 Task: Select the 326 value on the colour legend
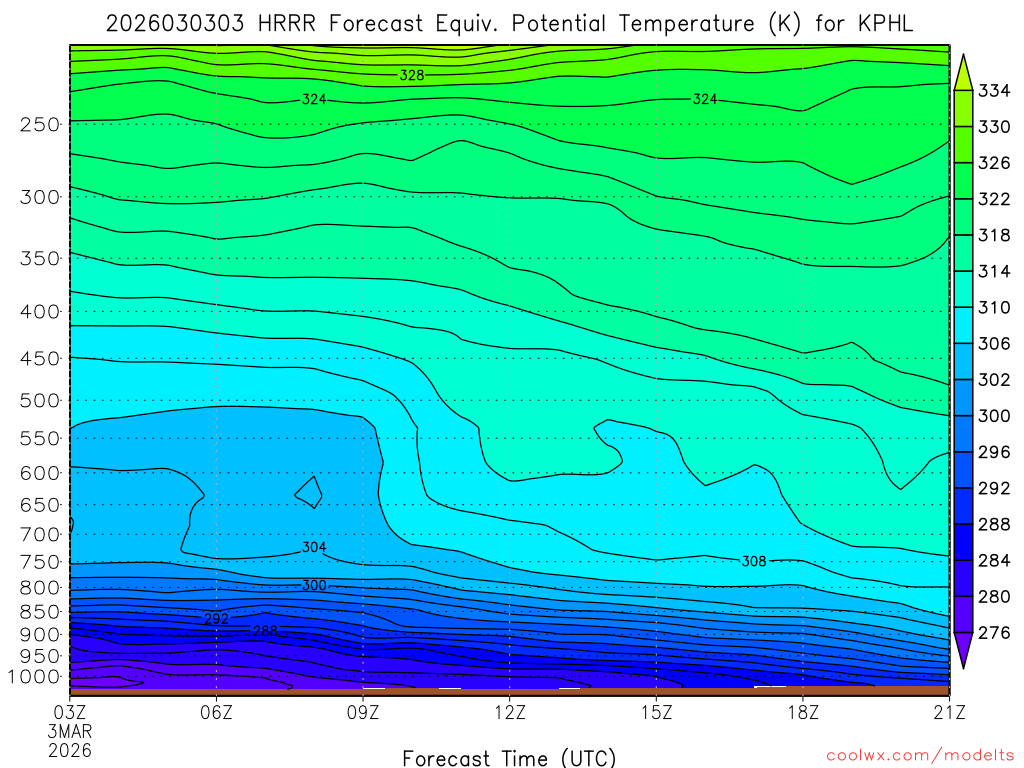(x=994, y=163)
